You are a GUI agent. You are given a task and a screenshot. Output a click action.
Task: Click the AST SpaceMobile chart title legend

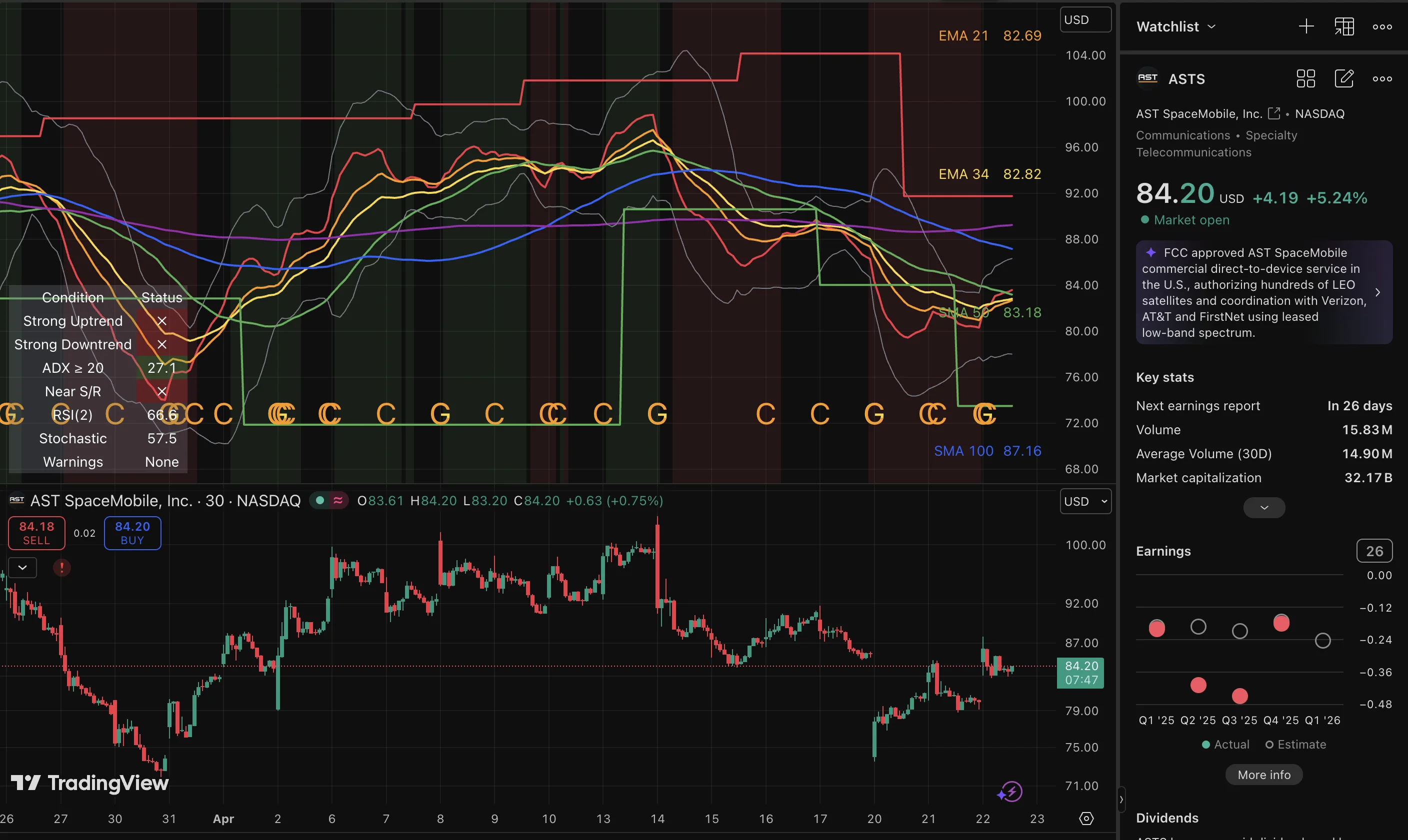pyautogui.click(x=165, y=500)
